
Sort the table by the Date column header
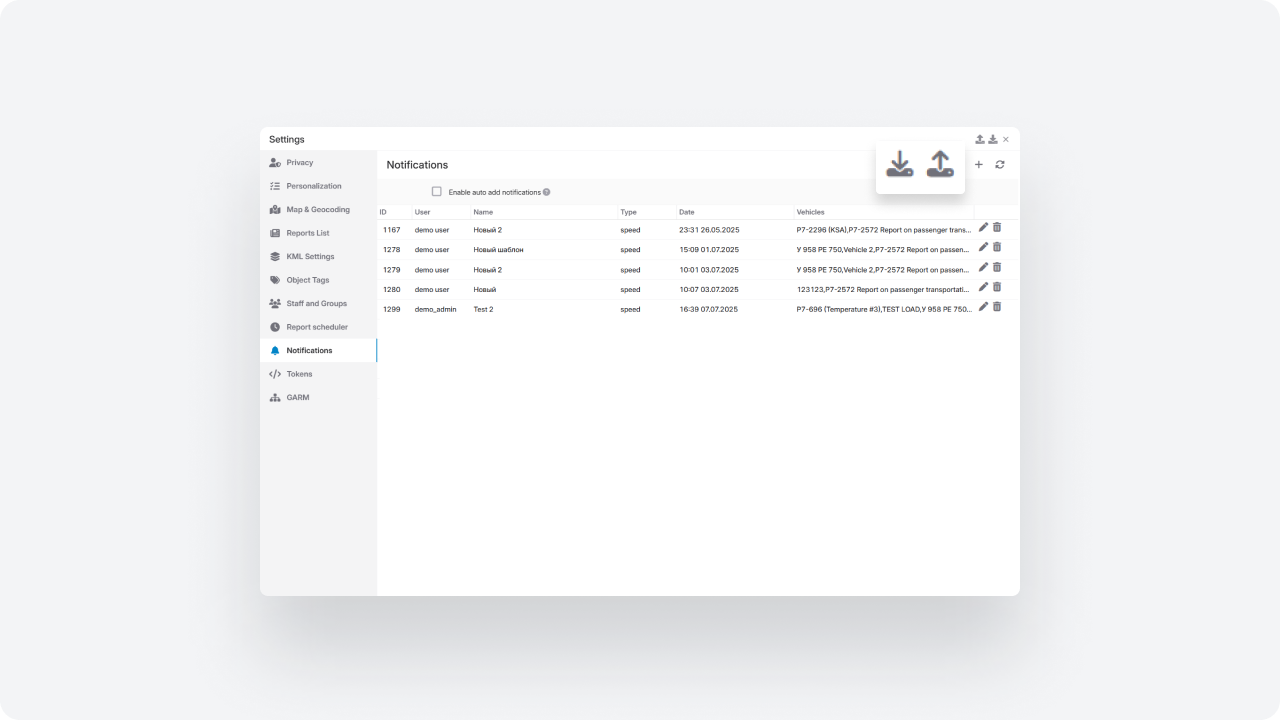click(687, 213)
